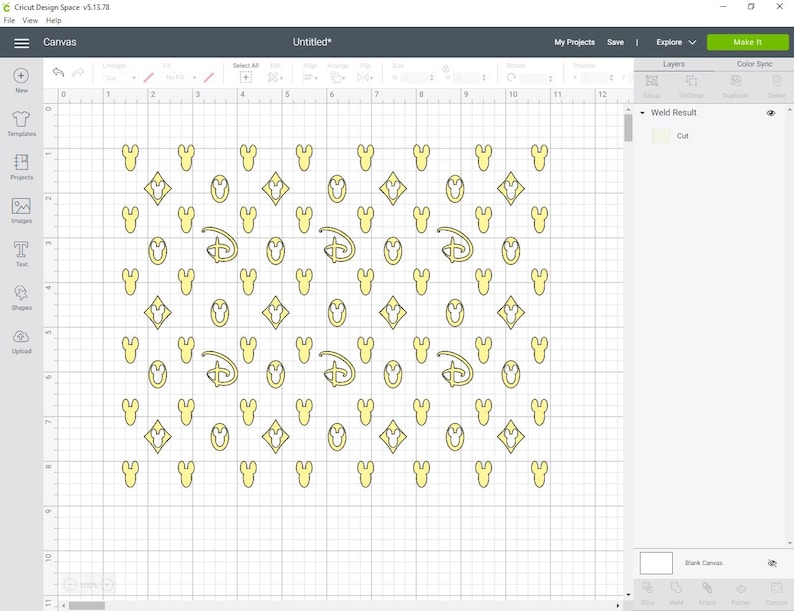
Task: Collapse the Weld Result layer group
Action: [643, 113]
